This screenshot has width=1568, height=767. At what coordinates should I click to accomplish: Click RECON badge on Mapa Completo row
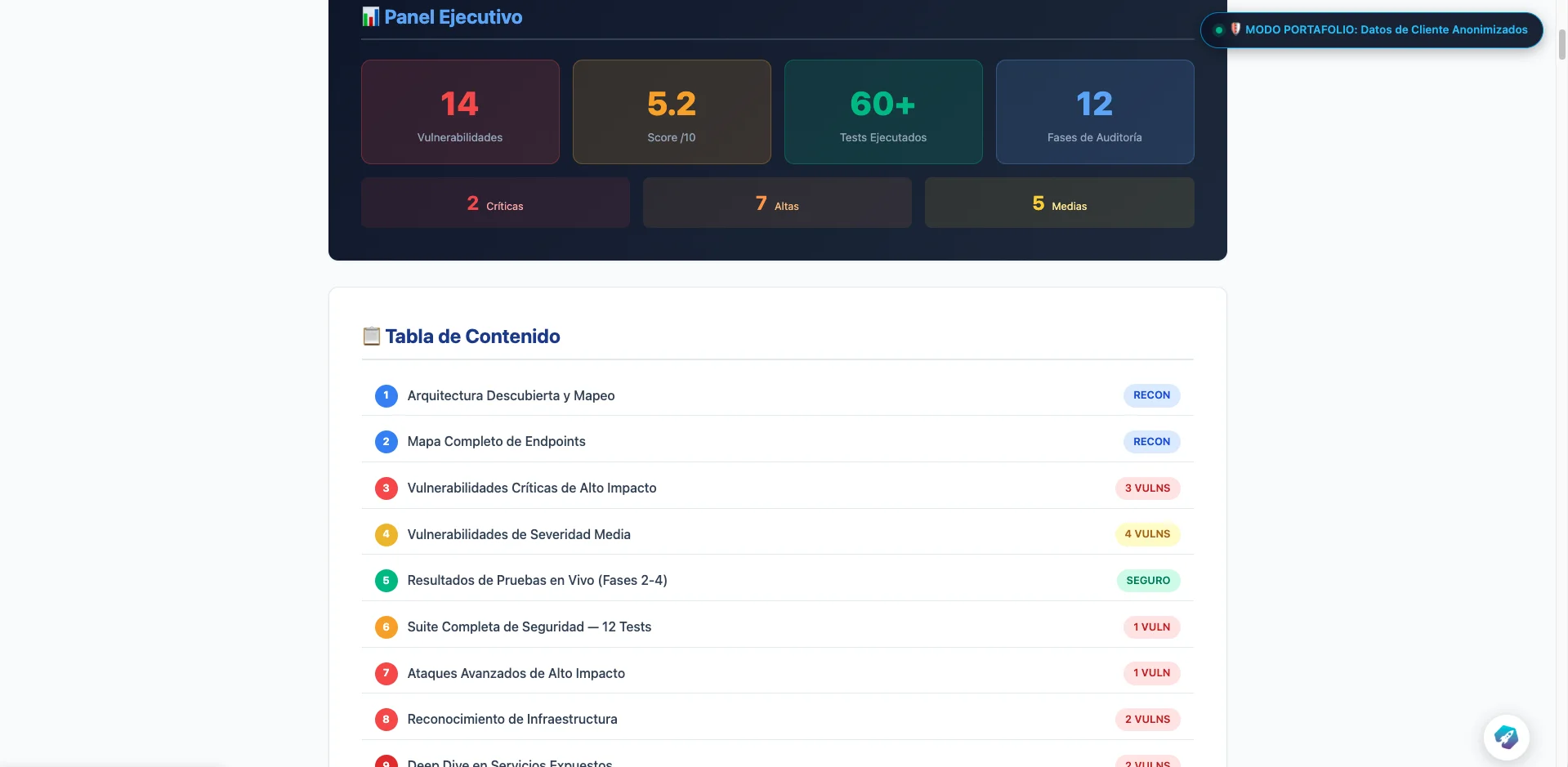click(x=1151, y=441)
